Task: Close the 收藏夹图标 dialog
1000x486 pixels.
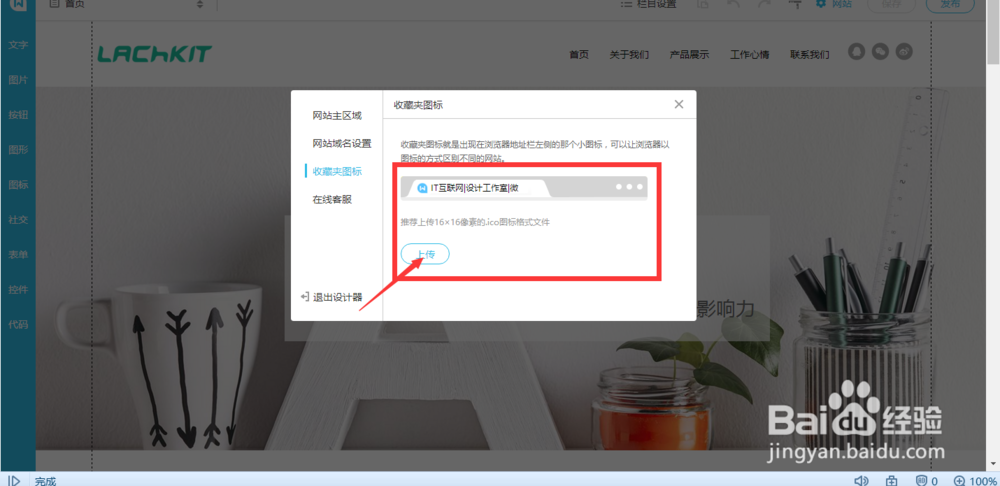Action: pyautogui.click(x=679, y=105)
